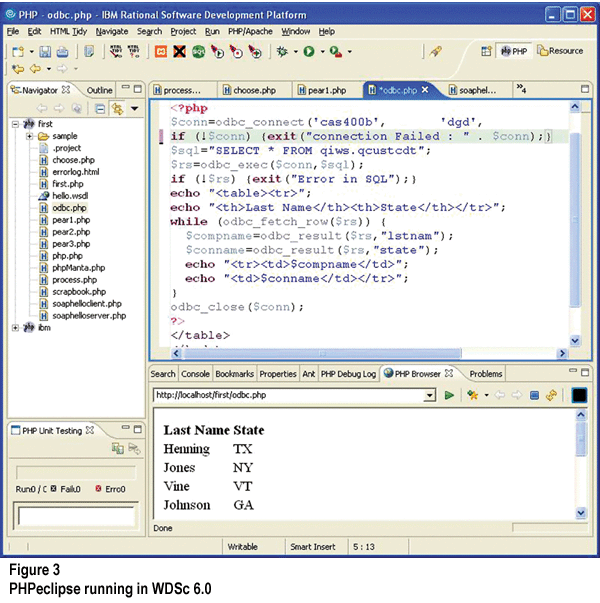Viewport: 600px width, 603px height.
Task: Click the green Go arrow in PHP Browser
Action: (449, 395)
